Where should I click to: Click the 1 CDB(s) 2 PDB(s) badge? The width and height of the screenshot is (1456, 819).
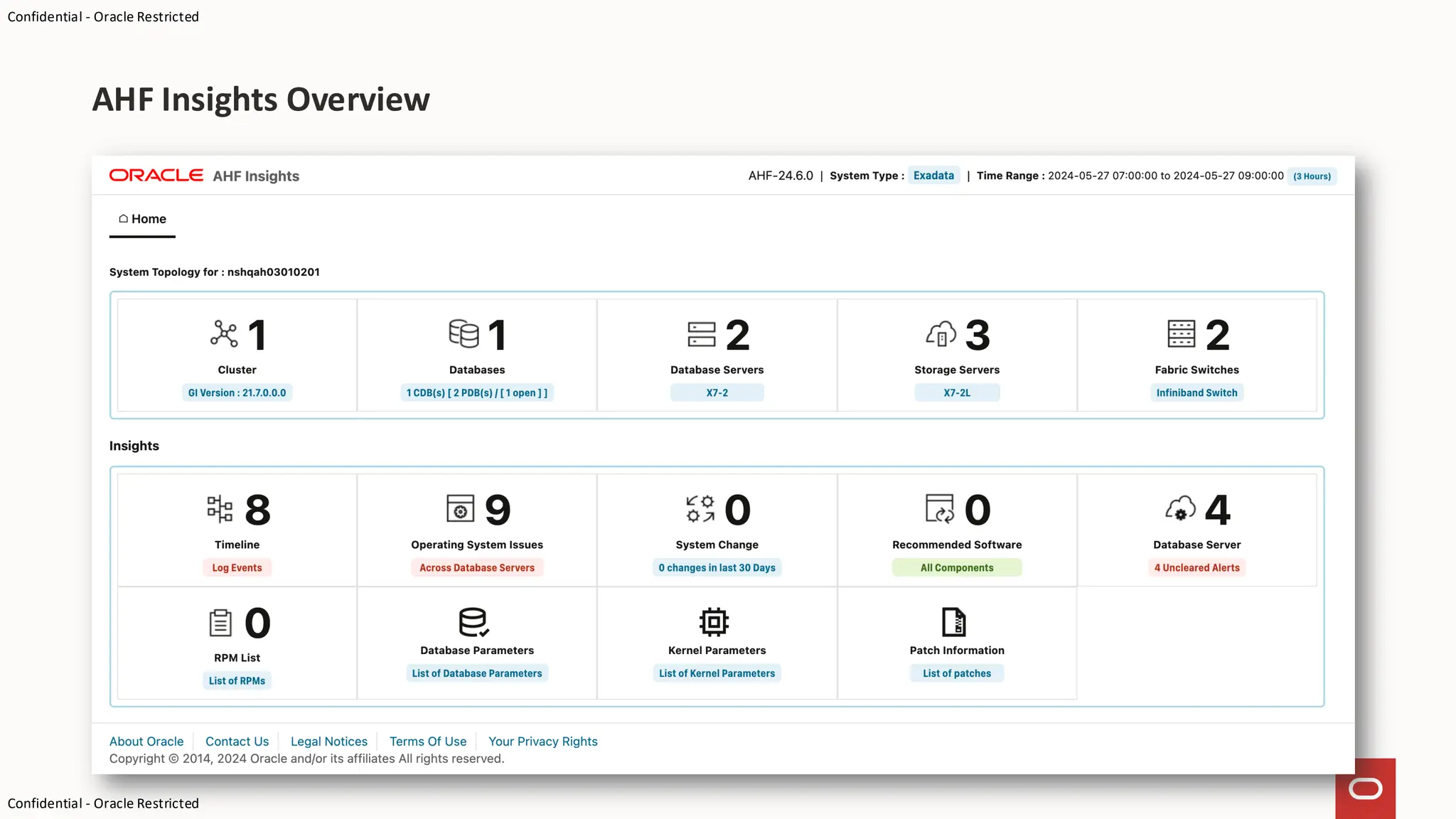[x=477, y=393]
